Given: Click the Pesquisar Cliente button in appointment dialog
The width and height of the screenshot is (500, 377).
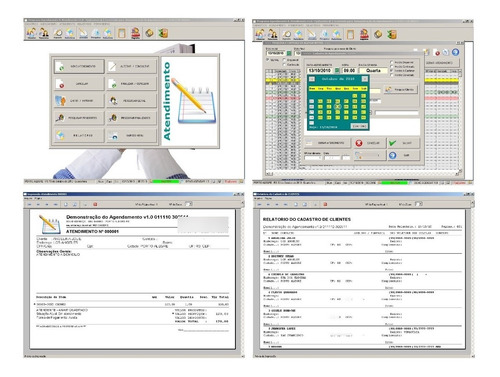Looking at the screenshot, I should (401, 89).
